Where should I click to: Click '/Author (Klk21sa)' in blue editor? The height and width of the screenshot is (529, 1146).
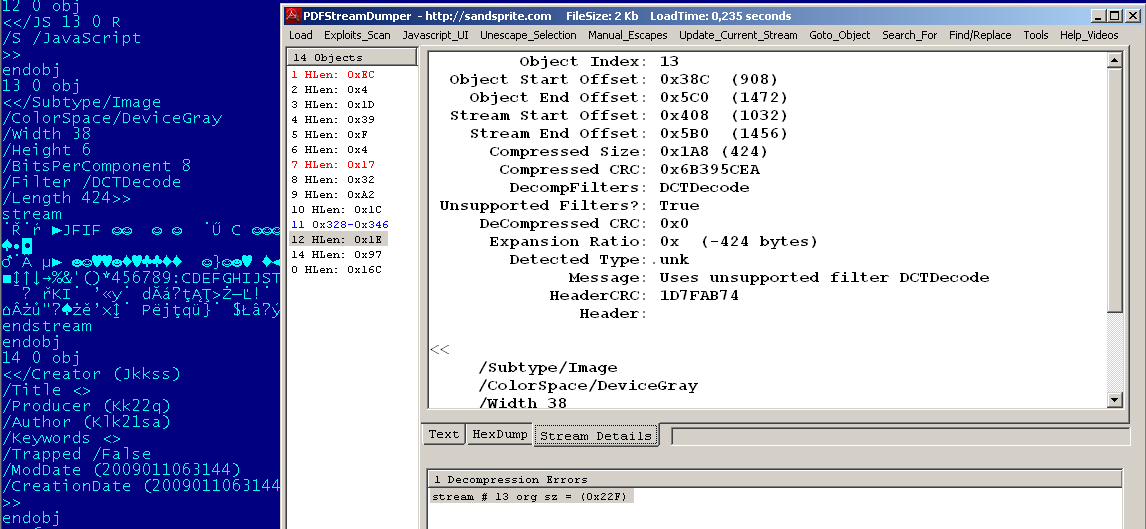coord(86,422)
